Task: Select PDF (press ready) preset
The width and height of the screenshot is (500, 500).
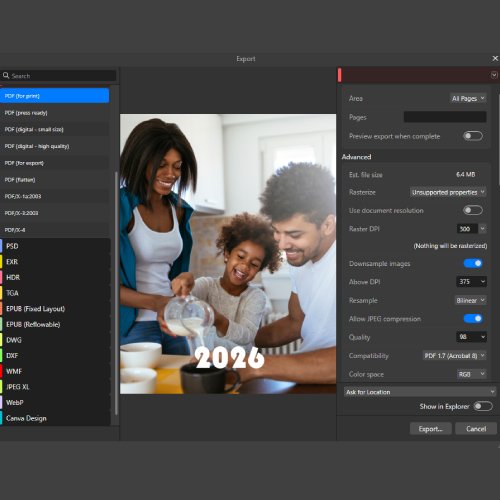Action: coord(55,113)
